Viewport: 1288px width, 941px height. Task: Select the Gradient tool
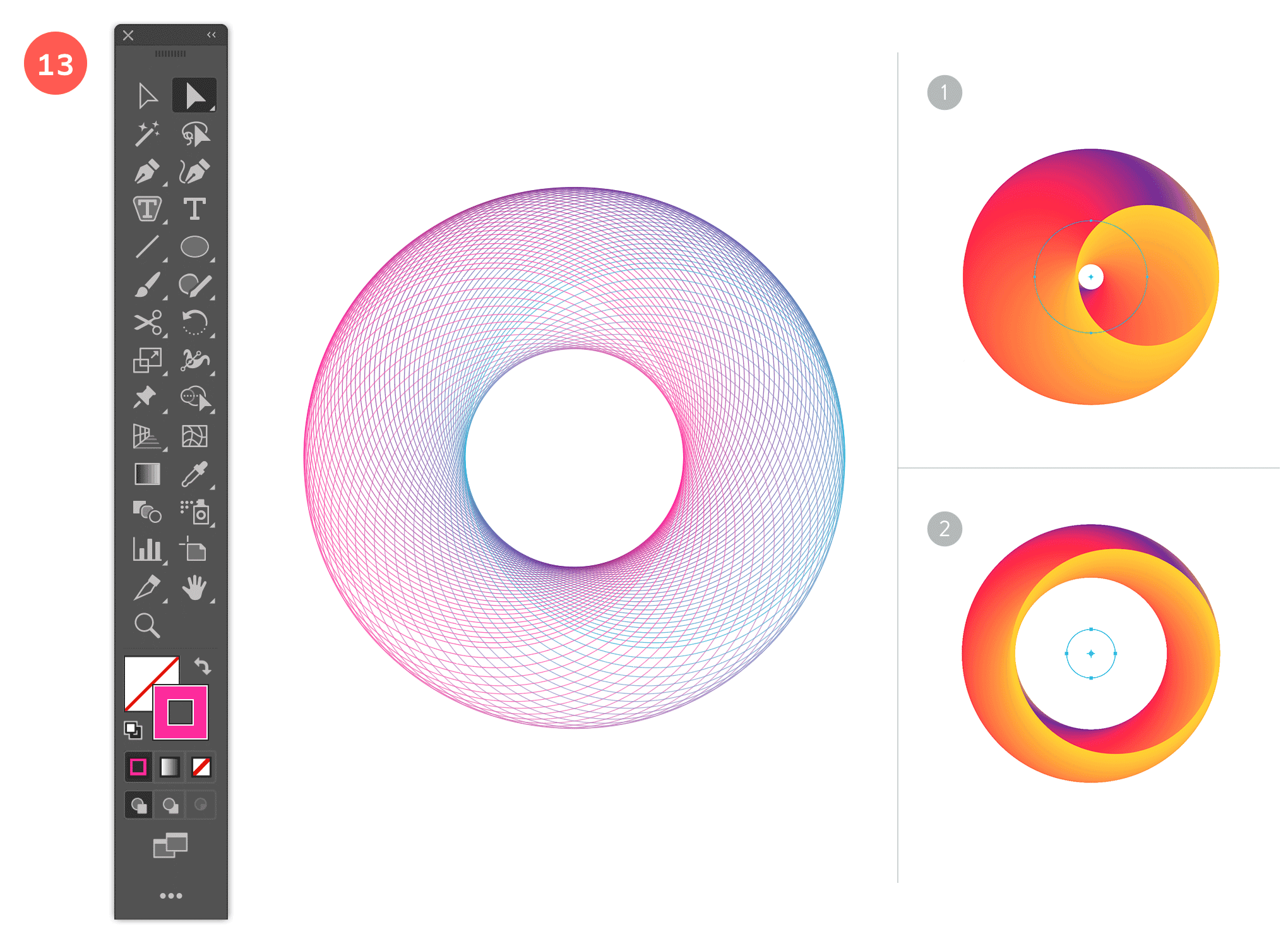click(x=147, y=474)
